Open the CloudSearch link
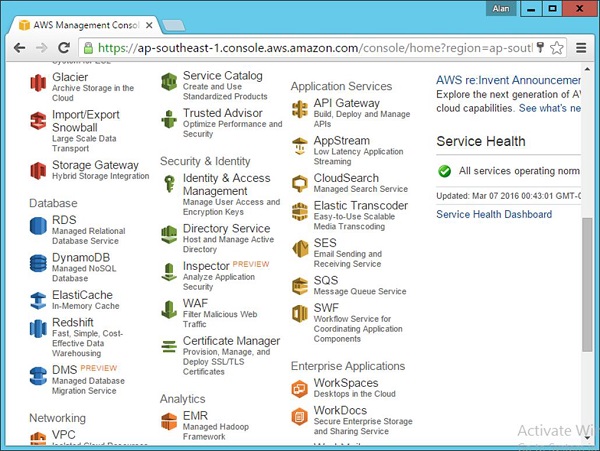Image resolution: width=600 pixels, height=451 pixels. pyautogui.click(x=346, y=178)
